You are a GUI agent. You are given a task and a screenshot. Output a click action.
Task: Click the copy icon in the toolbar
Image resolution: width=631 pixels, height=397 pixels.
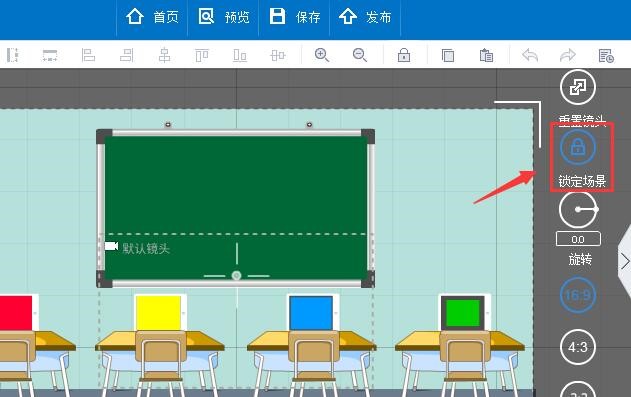click(447, 55)
